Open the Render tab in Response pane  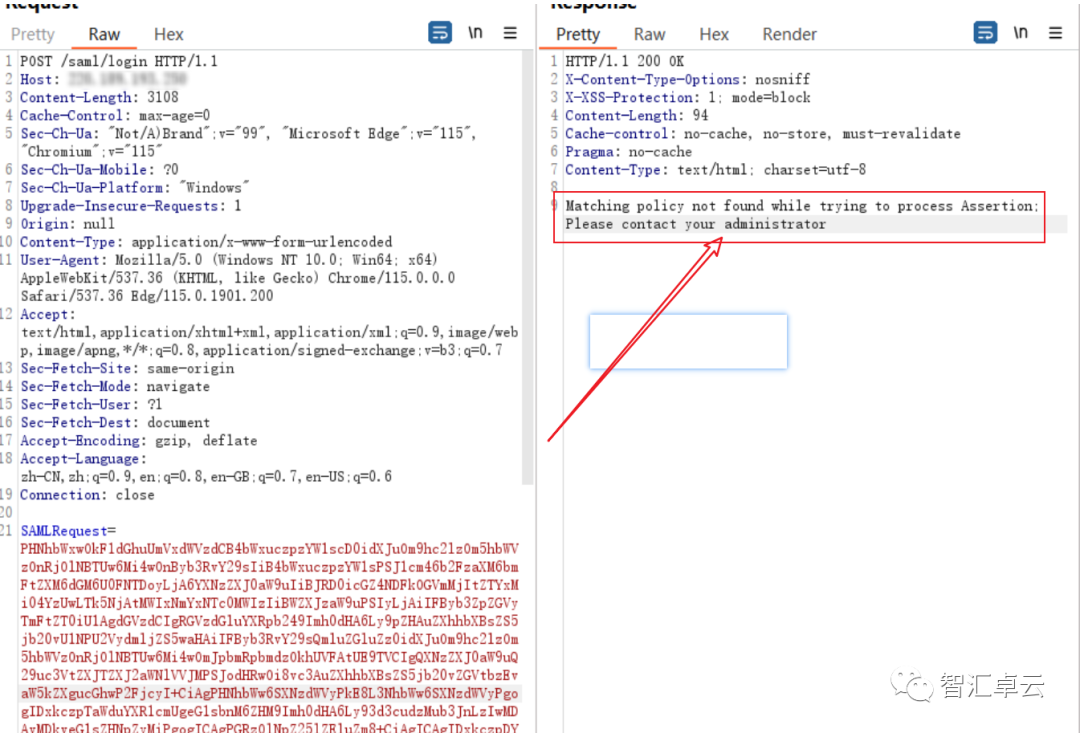point(789,34)
